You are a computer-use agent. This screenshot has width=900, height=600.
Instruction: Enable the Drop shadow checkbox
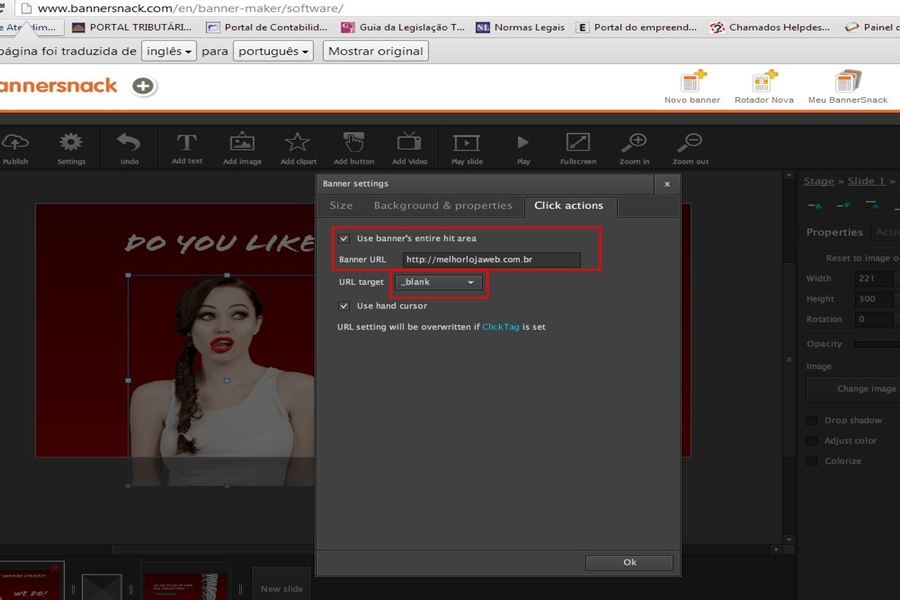[x=812, y=420]
